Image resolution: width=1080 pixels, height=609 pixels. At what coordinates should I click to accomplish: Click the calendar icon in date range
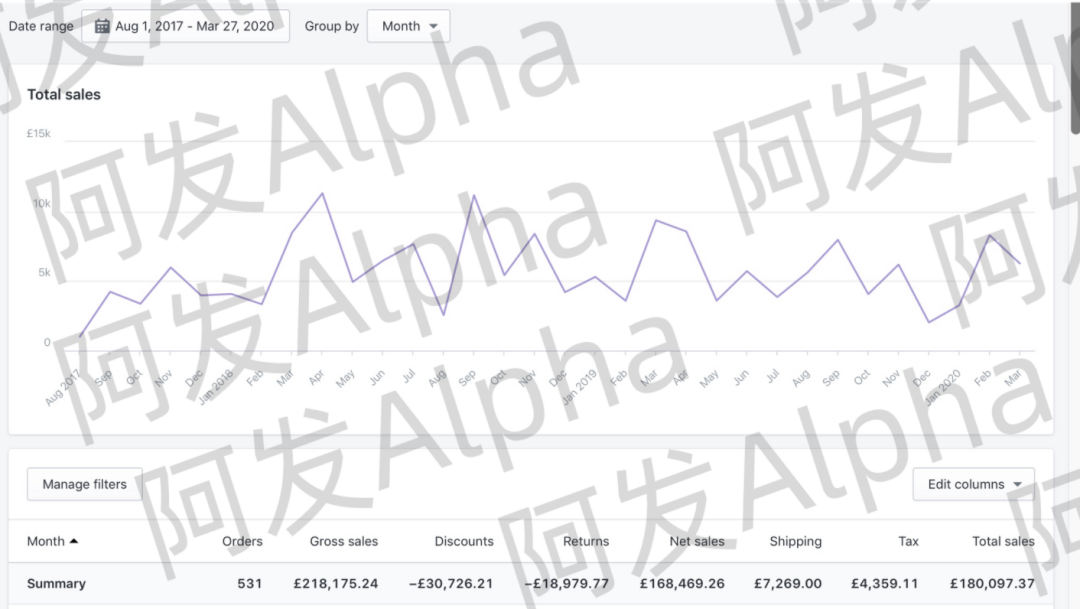click(x=102, y=26)
